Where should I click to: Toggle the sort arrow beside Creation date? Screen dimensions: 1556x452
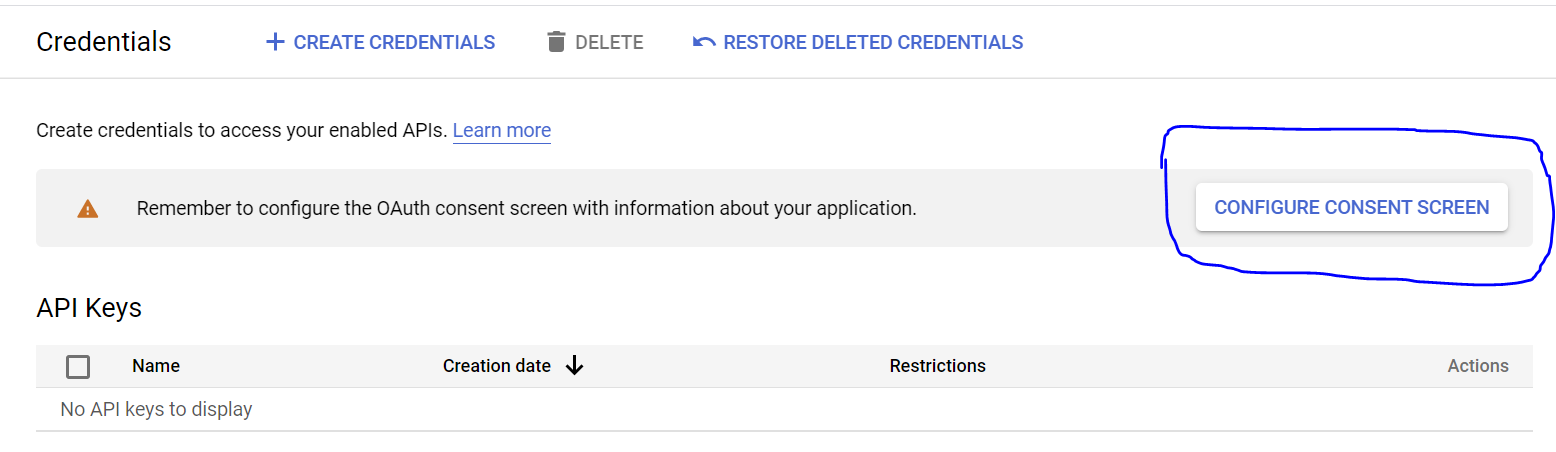point(574,366)
